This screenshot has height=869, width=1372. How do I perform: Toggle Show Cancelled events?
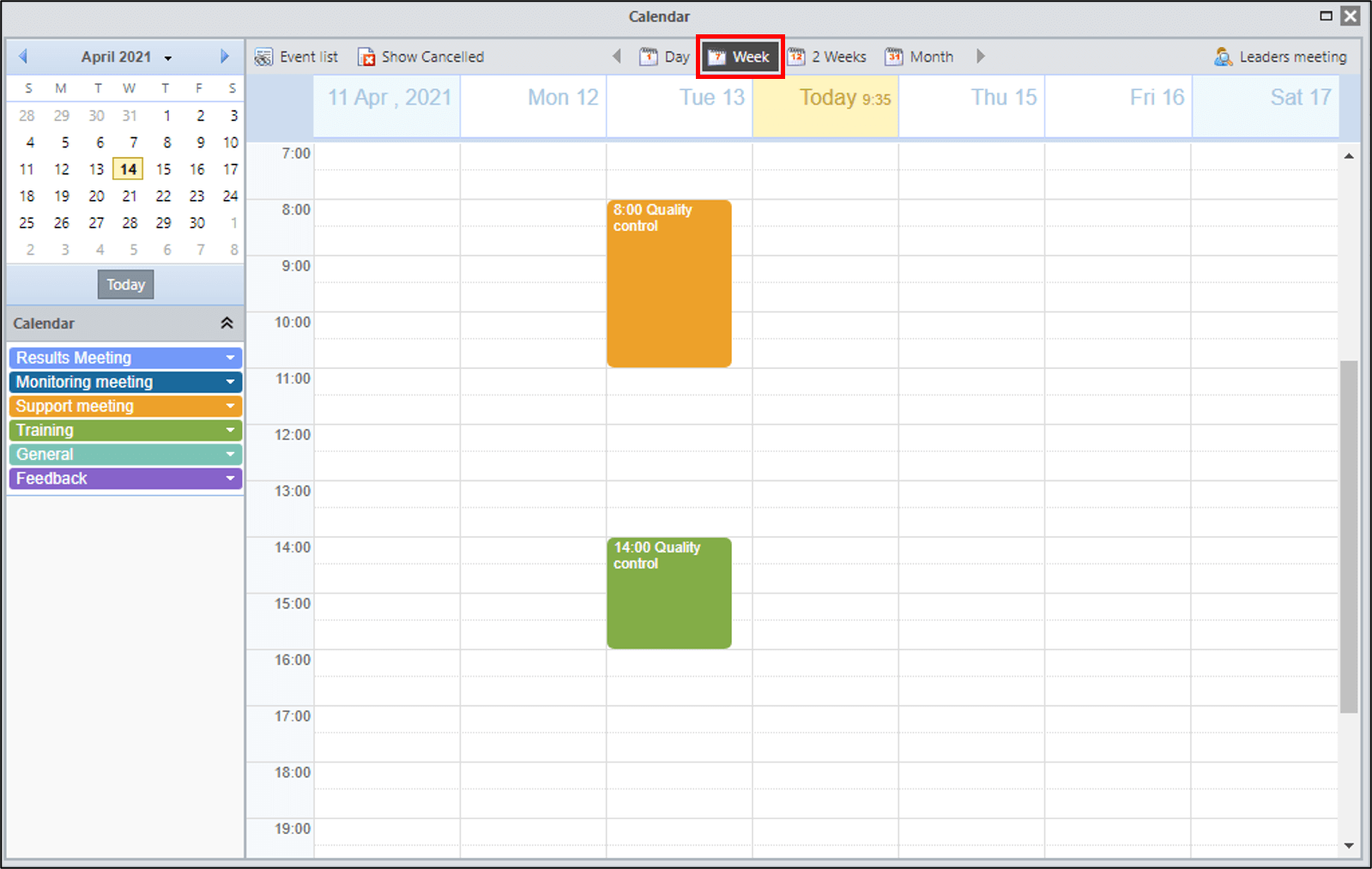click(420, 57)
